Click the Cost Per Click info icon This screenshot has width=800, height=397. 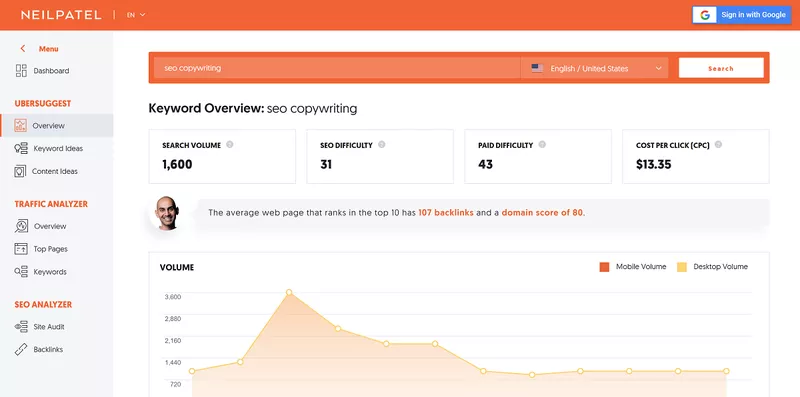pos(718,145)
